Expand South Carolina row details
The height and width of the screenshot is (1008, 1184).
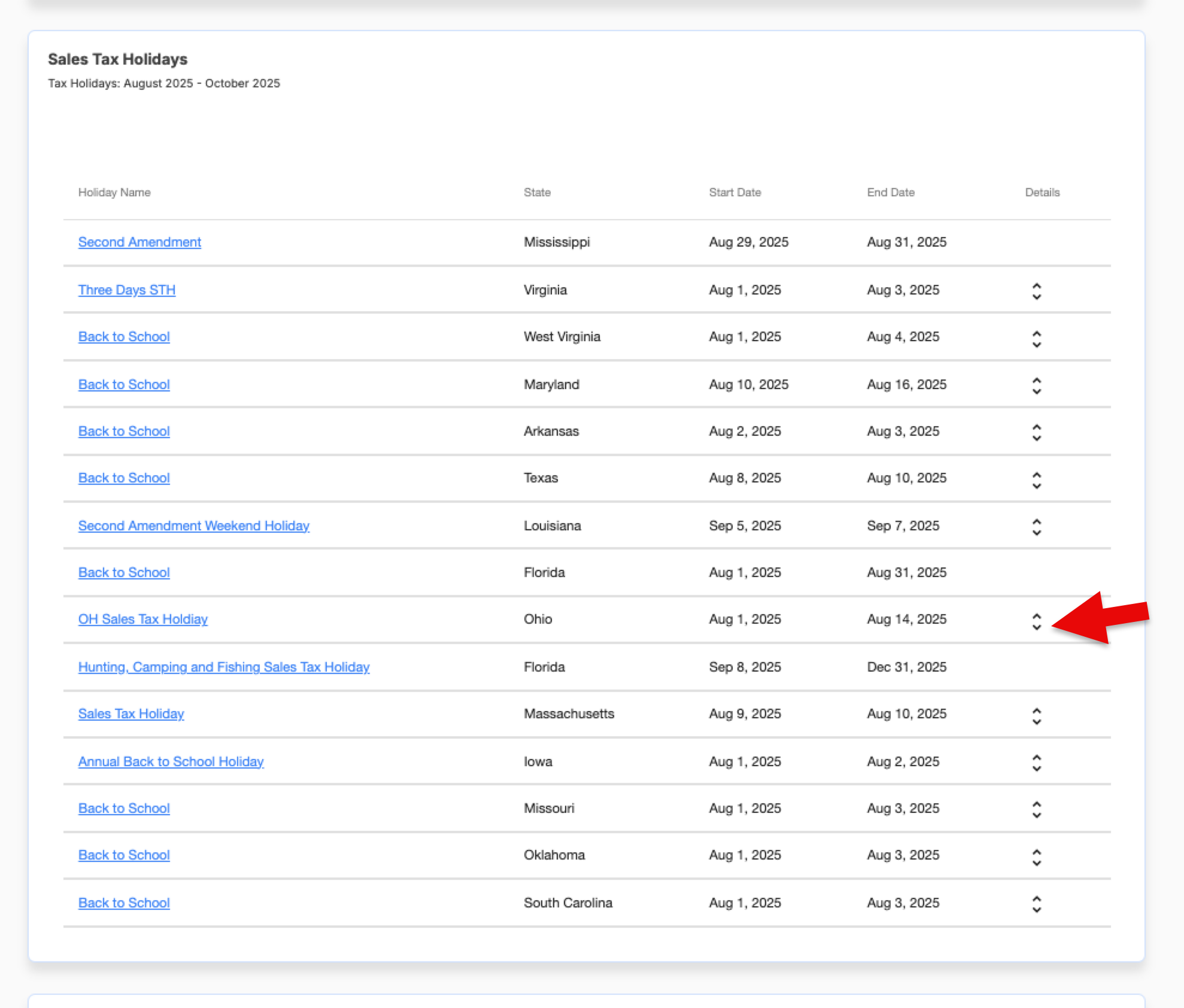click(x=1036, y=904)
